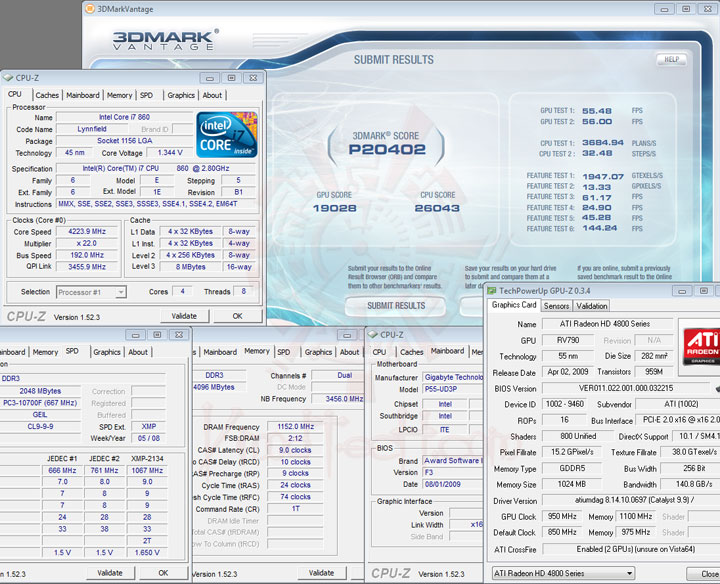Click the Close button in GPU-Z

703,574
